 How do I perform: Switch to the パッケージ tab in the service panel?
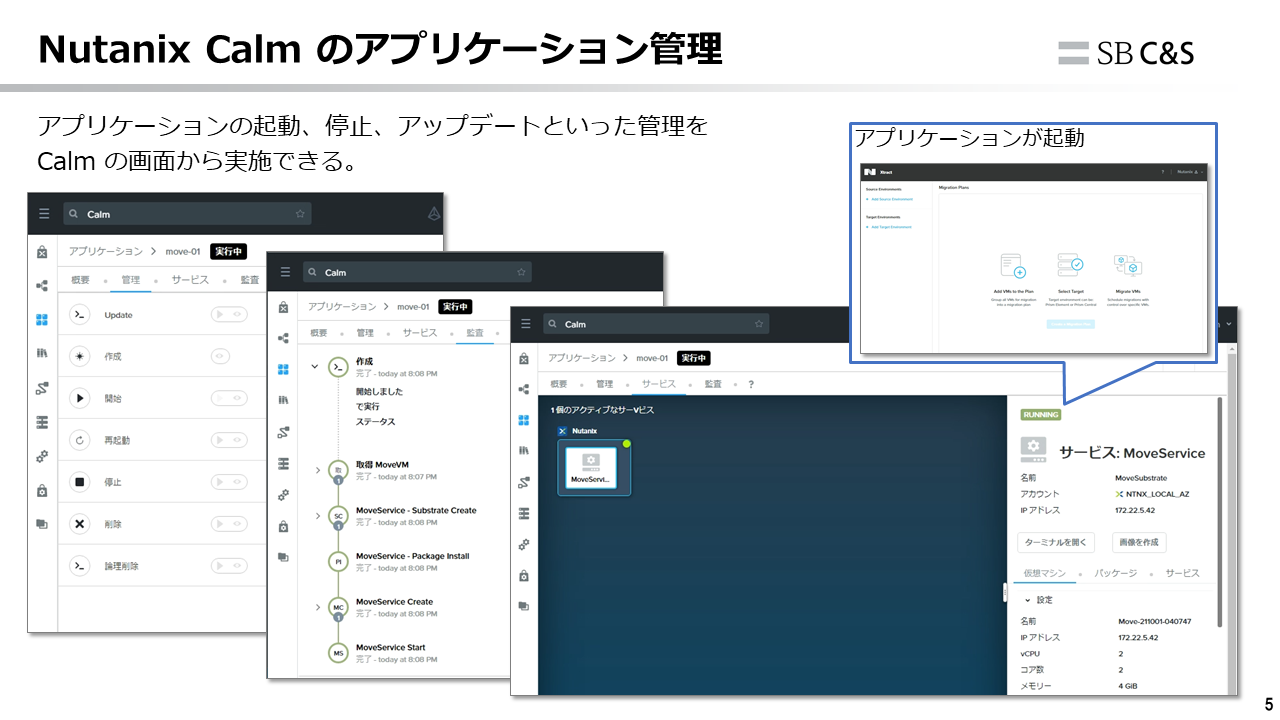point(1116,573)
